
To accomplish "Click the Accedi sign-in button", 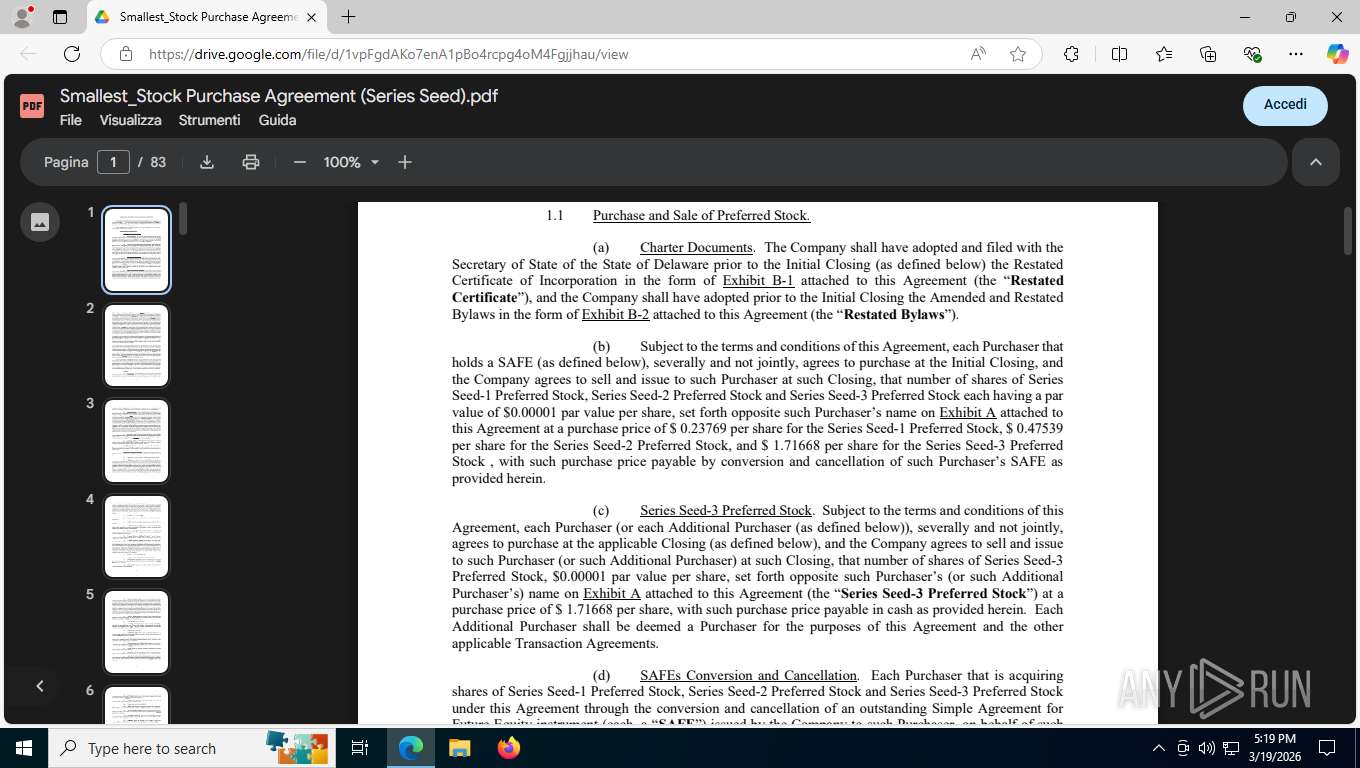I will 1285,105.
